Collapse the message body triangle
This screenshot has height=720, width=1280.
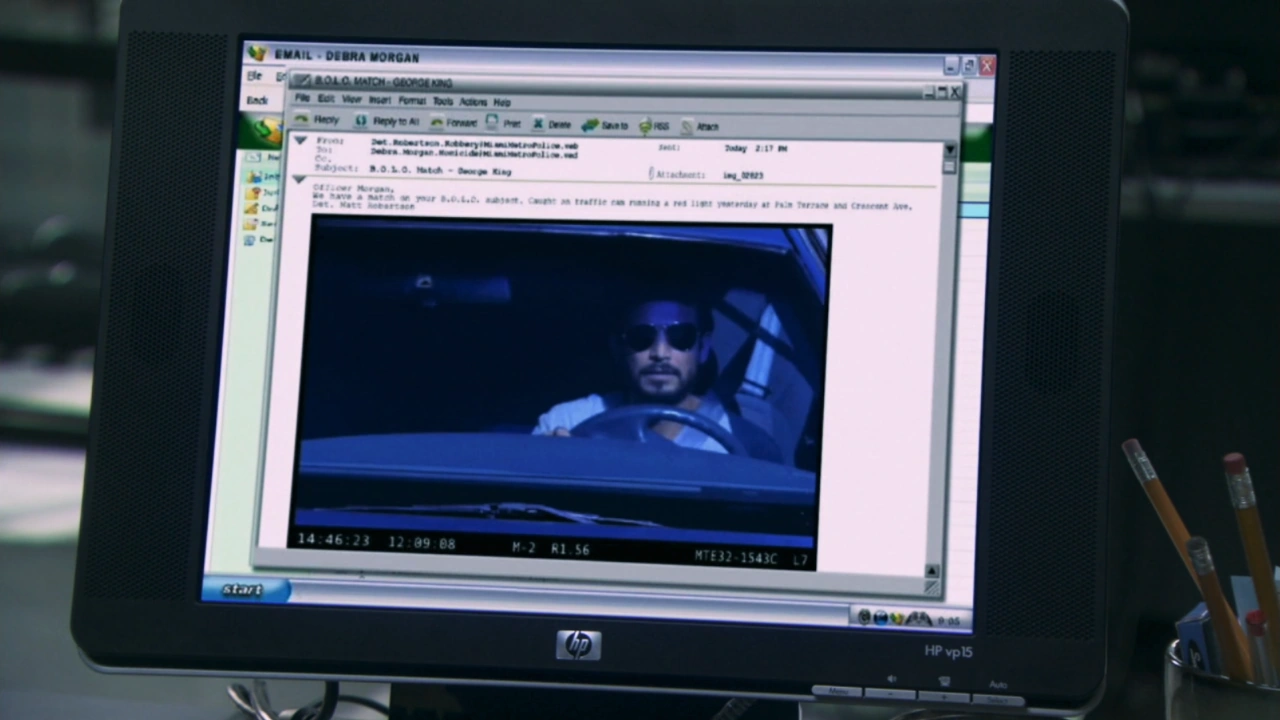(x=299, y=179)
